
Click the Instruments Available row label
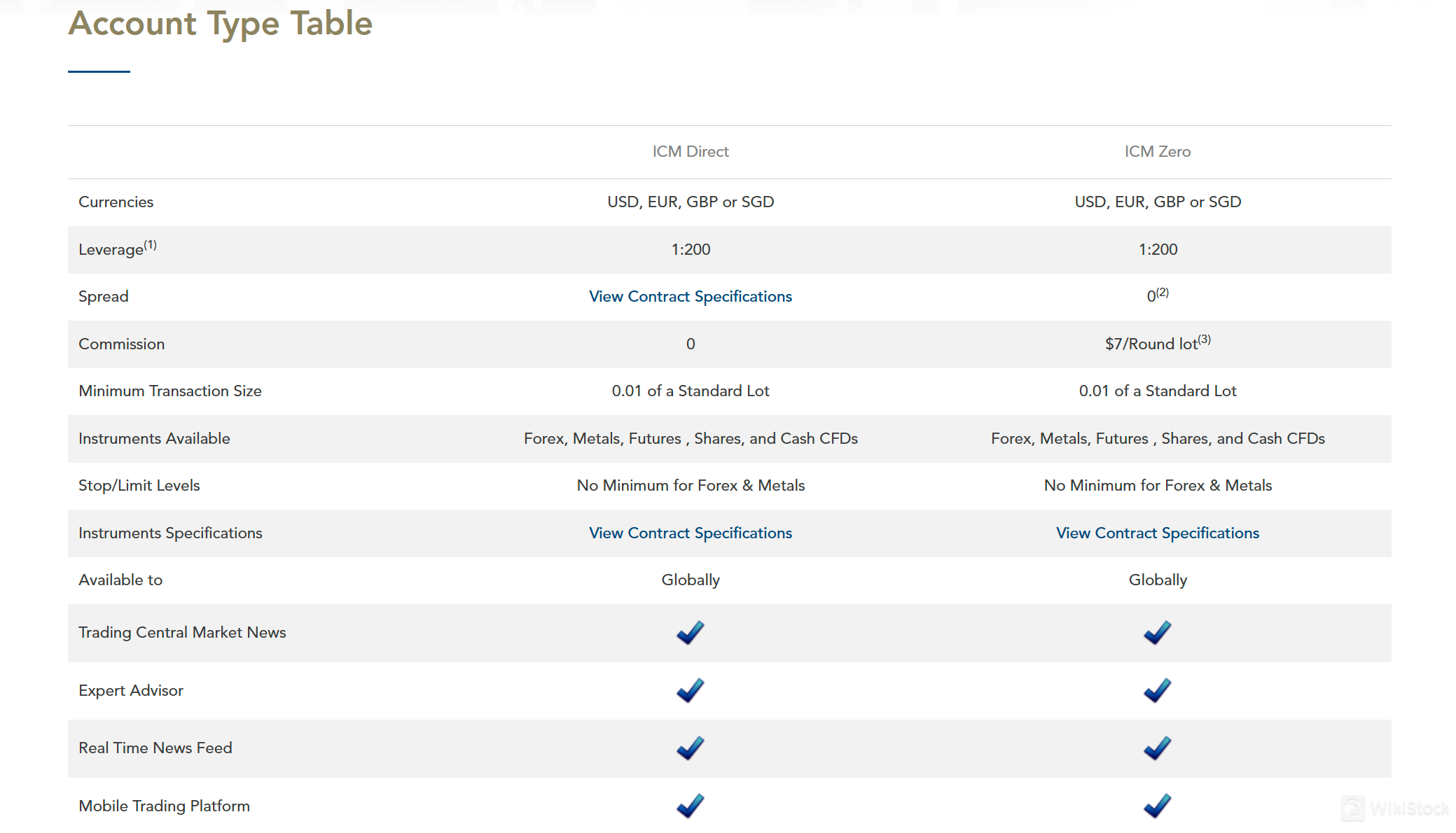coord(154,439)
